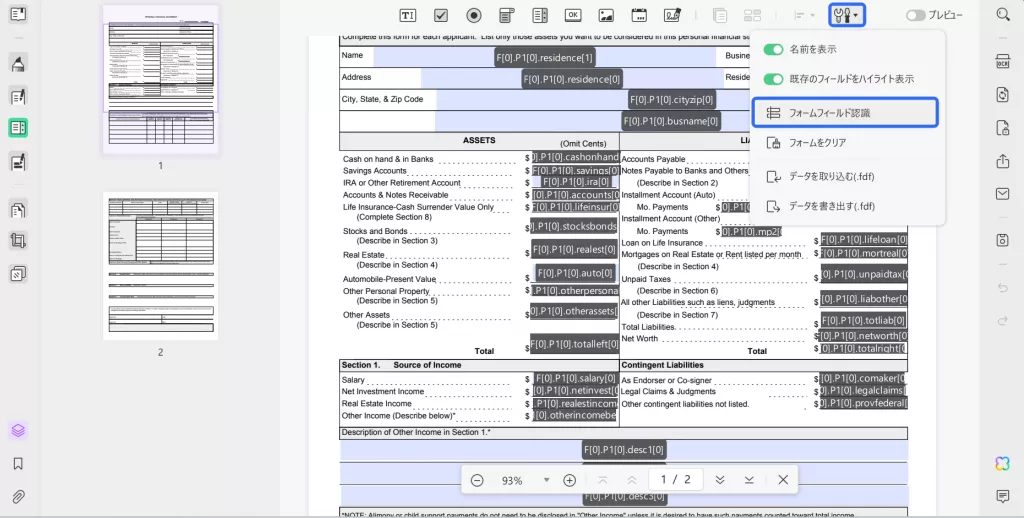Open the OCR tool in right sidebar
Image resolution: width=1024 pixels, height=518 pixels.
coord(1002,61)
